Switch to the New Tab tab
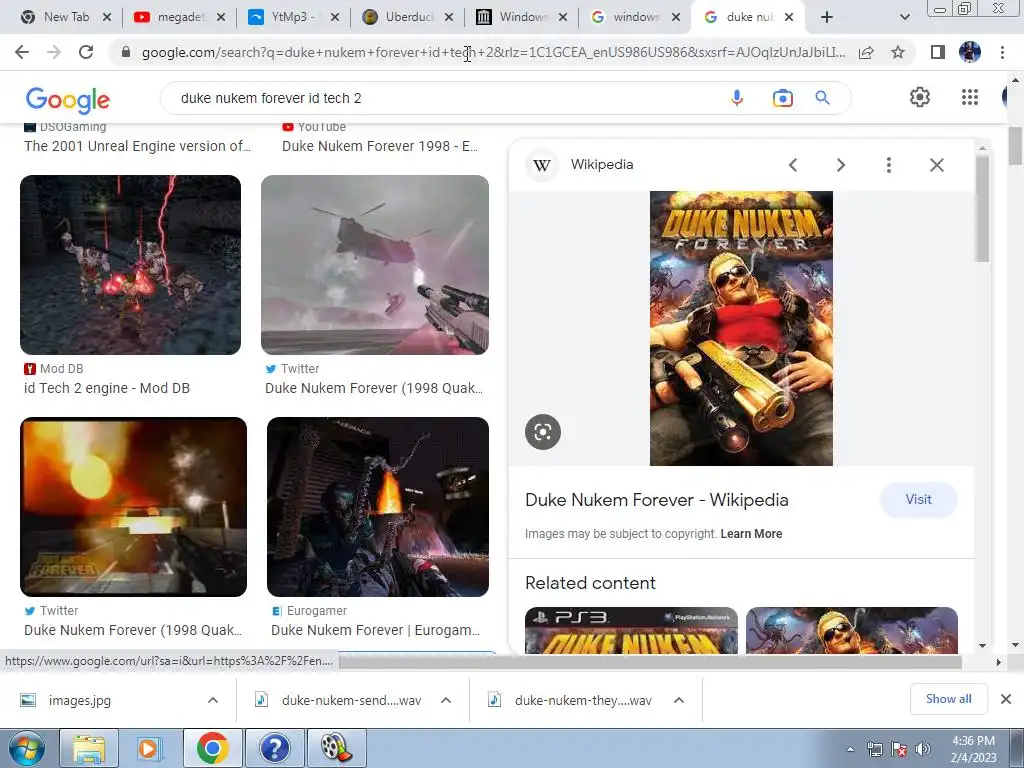 point(66,17)
